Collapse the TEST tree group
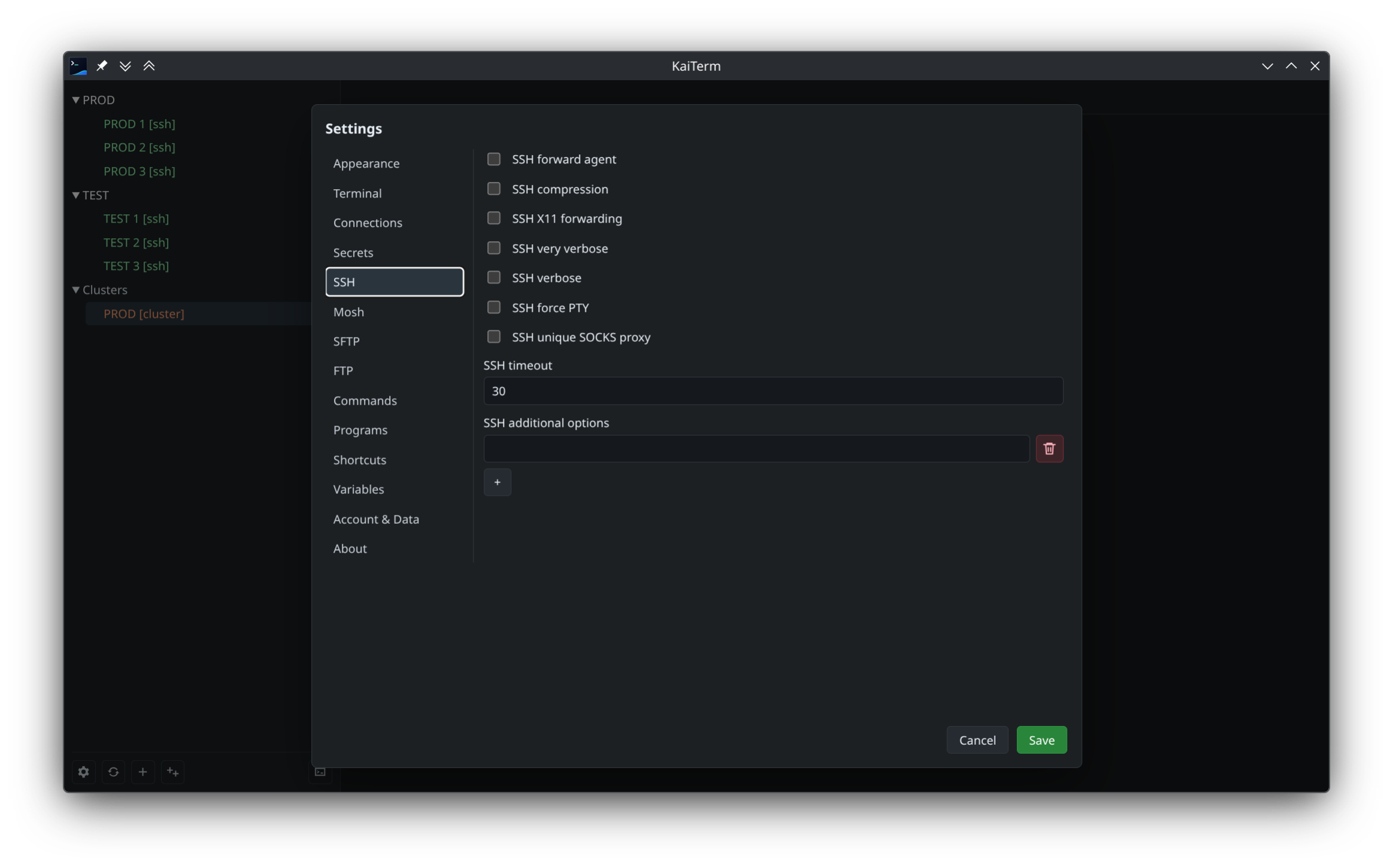 [x=76, y=195]
